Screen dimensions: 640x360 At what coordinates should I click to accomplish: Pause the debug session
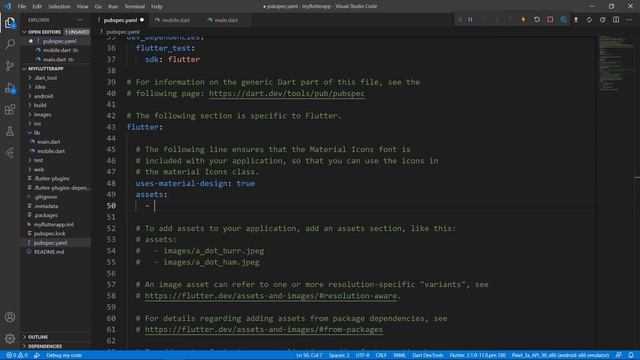tap(470, 20)
